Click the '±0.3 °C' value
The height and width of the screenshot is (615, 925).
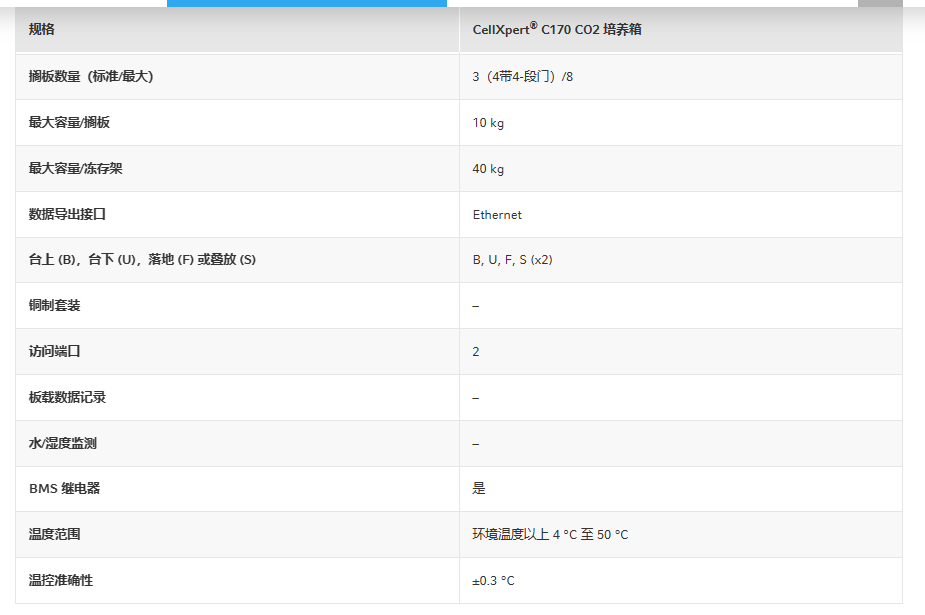point(493,581)
